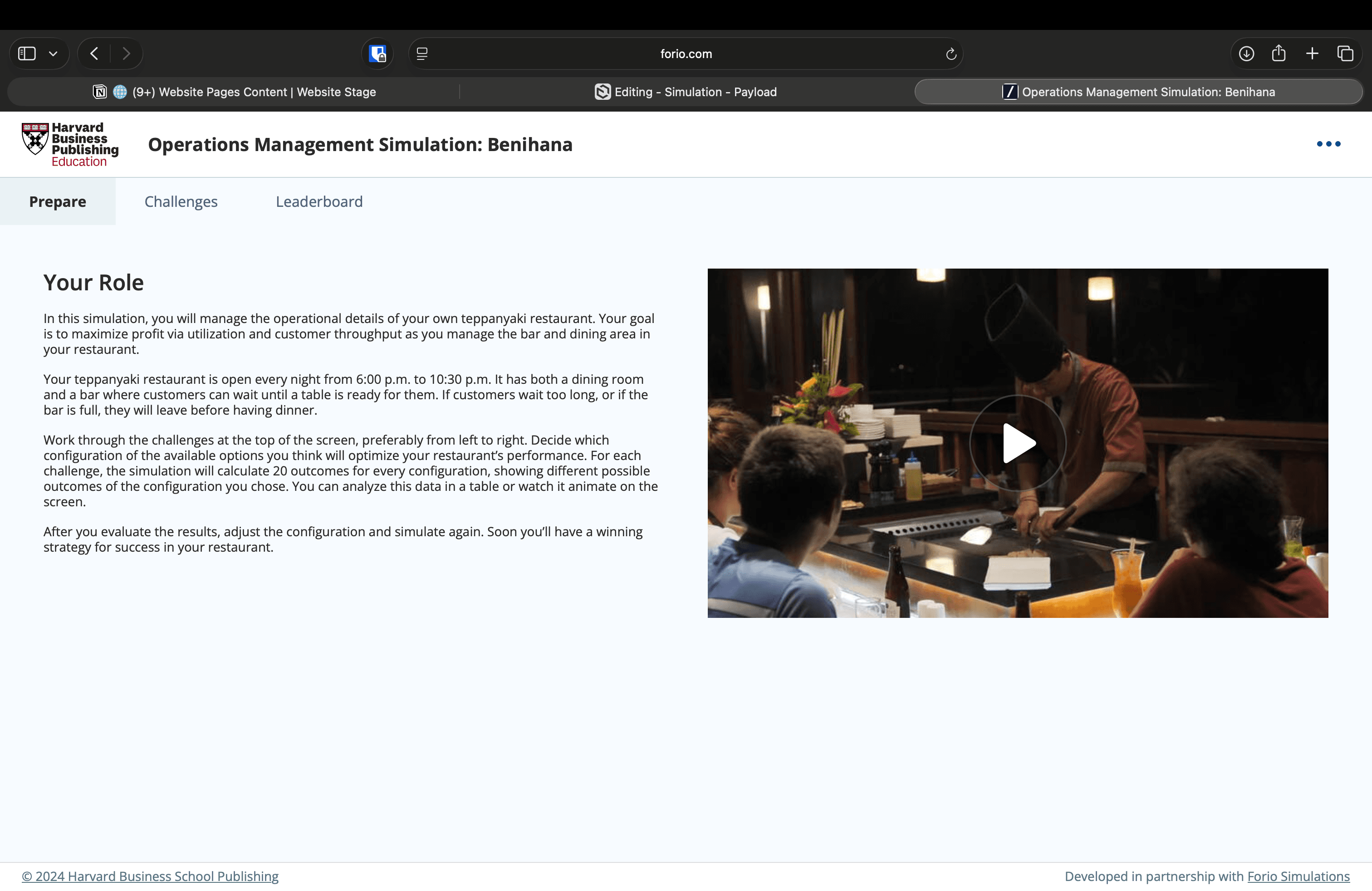
Task: Switch to the Challenges tab
Action: [181, 202]
